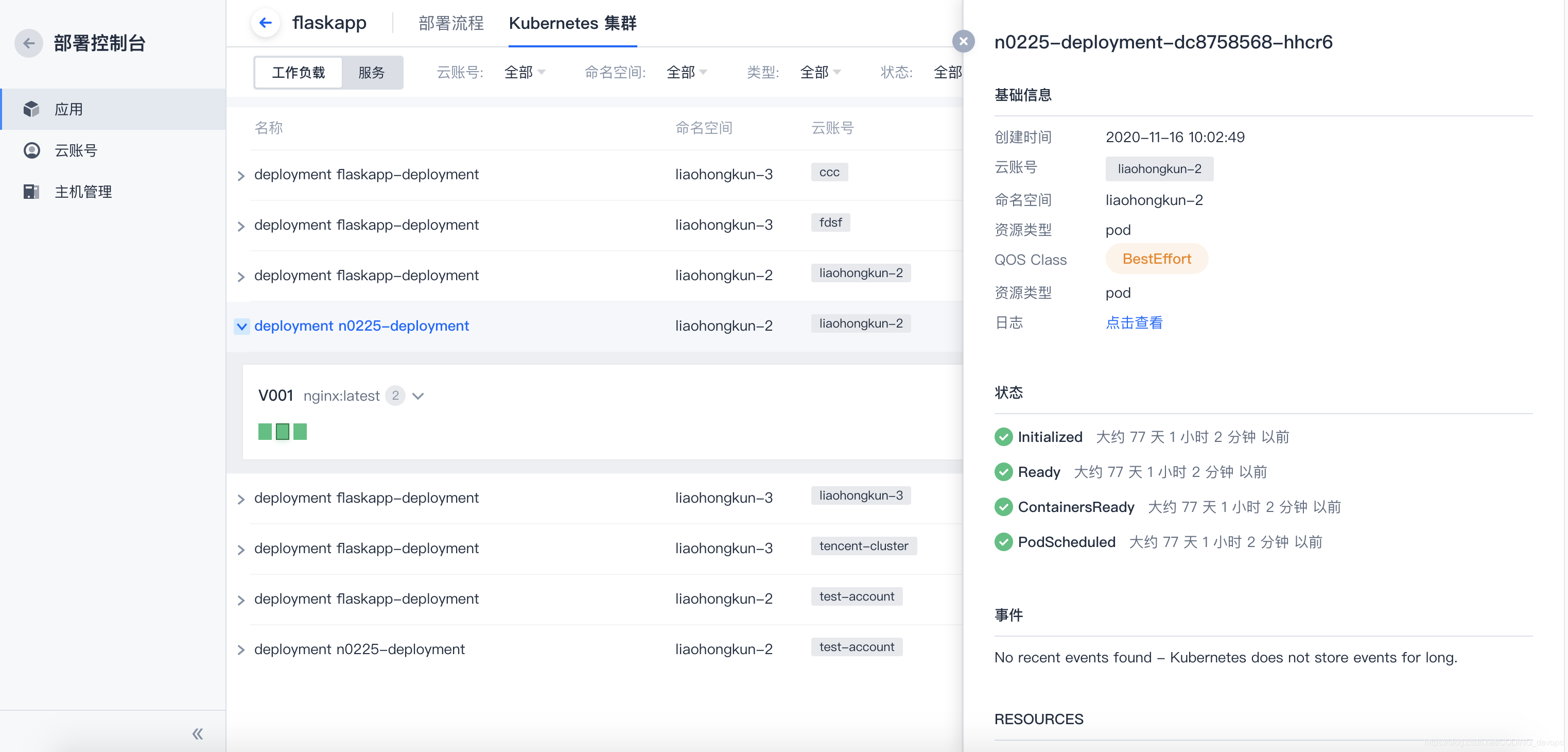Expand the V001 nginx:latest version dropdown
The image size is (1568, 752).
[417, 396]
